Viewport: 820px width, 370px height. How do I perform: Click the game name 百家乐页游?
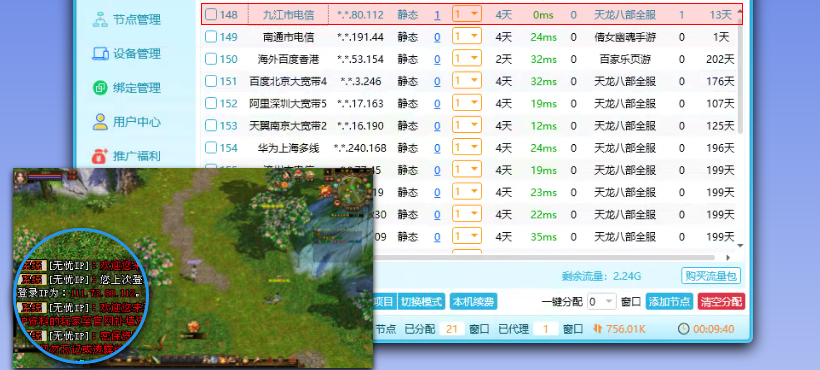[x=625, y=60]
